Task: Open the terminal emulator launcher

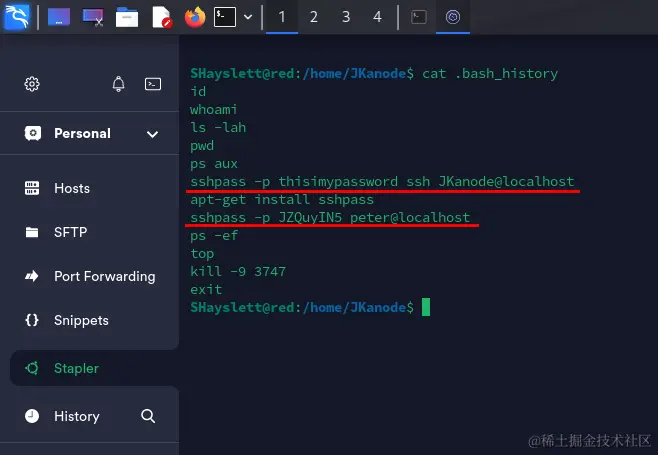Action: [225, 17]
